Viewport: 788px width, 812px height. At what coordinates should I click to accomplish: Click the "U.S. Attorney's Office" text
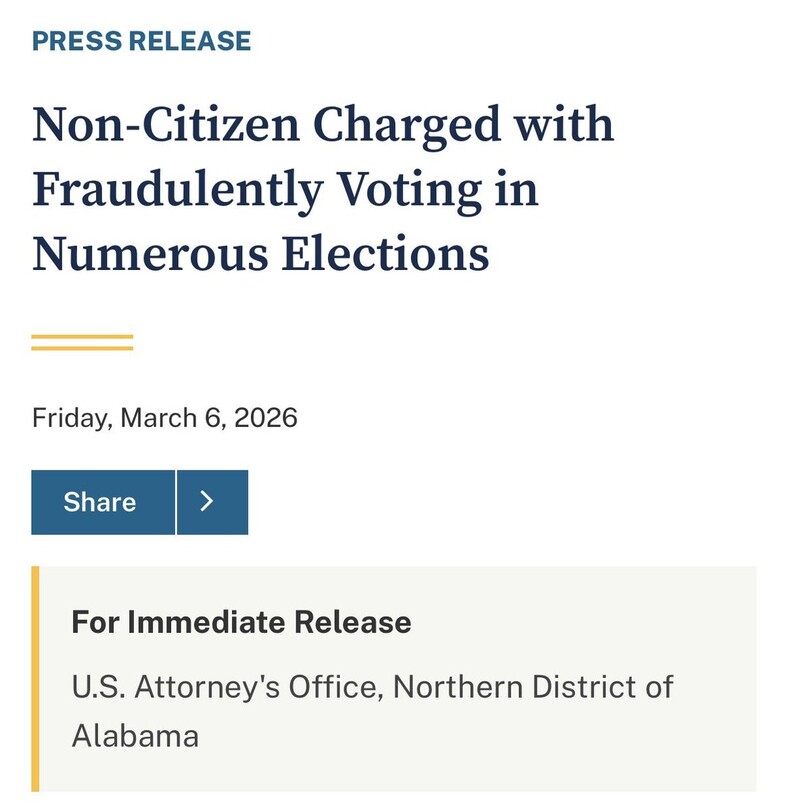tap(226, 687)
